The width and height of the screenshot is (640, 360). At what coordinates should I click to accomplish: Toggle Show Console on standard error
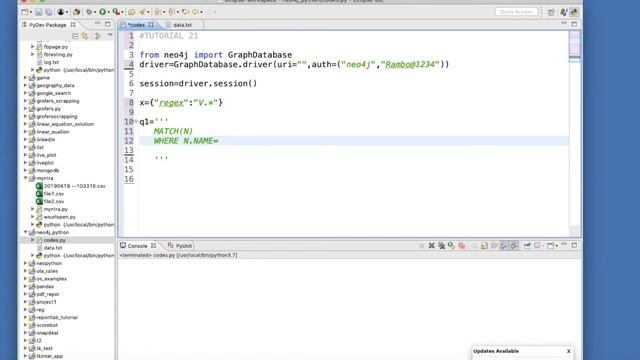(514, 245)
